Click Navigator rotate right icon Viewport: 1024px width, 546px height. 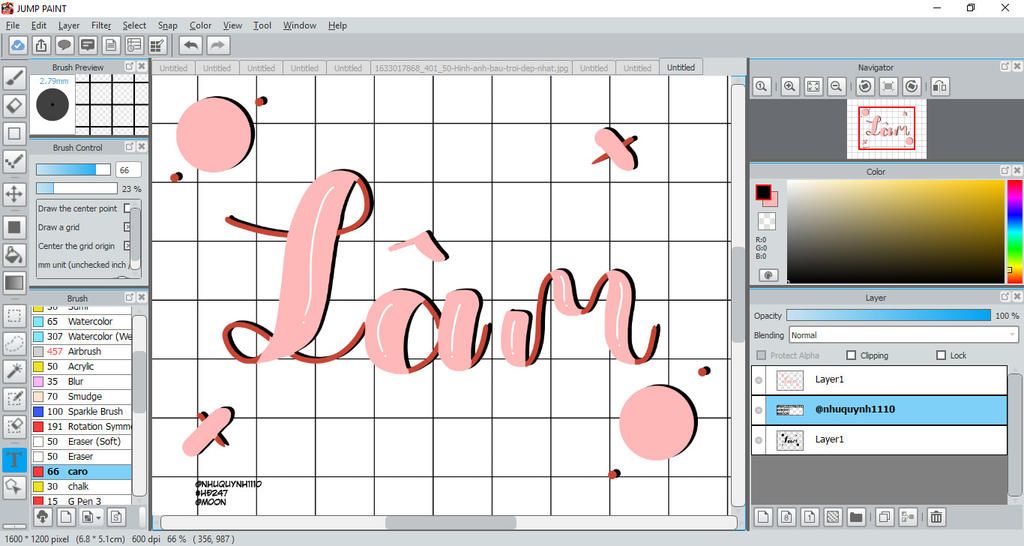[x=912, y=86]
